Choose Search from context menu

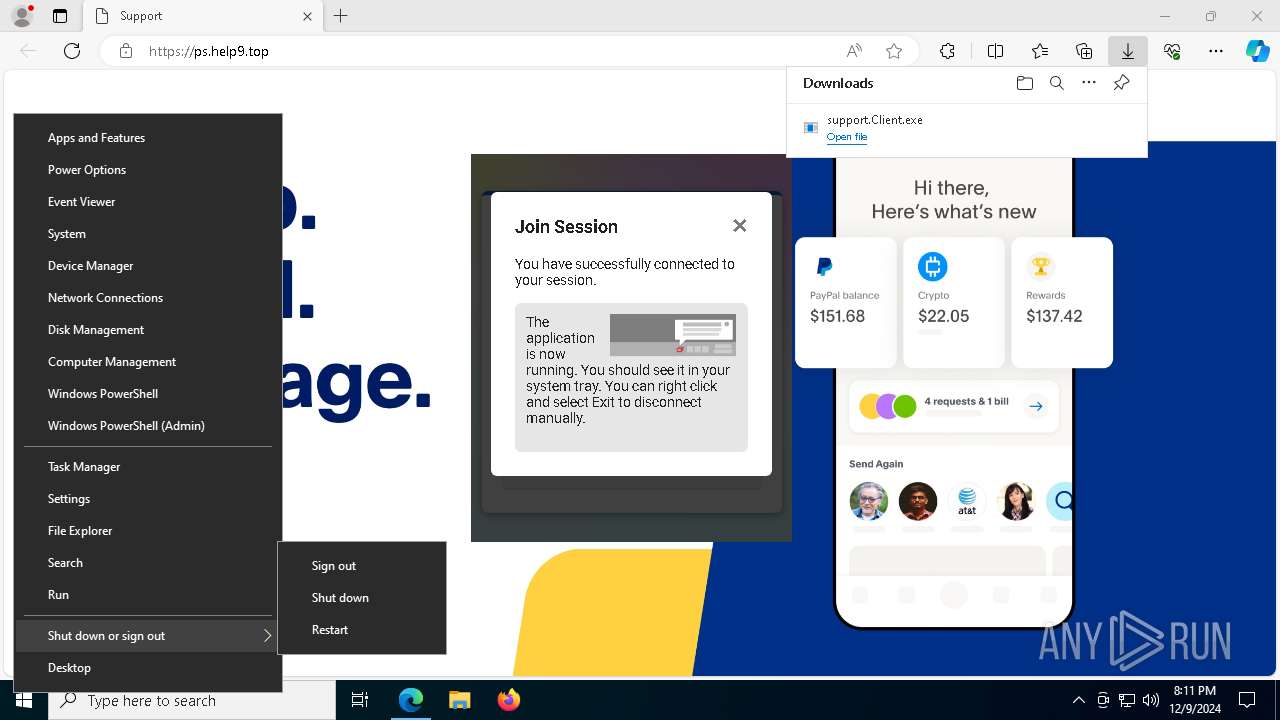(149, 563)
